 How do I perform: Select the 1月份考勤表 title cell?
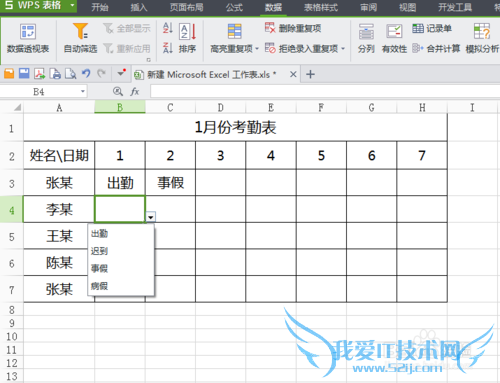click(x=235, y=127)
